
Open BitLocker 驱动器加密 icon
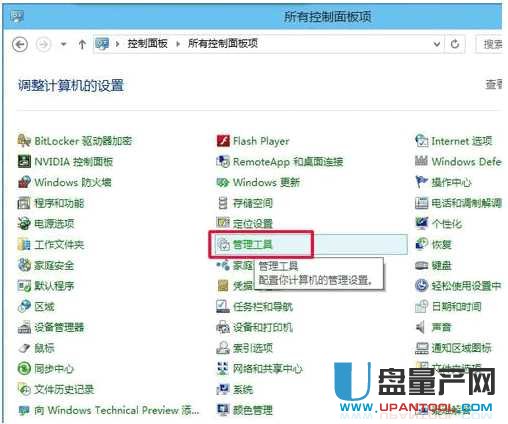coord(24,141)
